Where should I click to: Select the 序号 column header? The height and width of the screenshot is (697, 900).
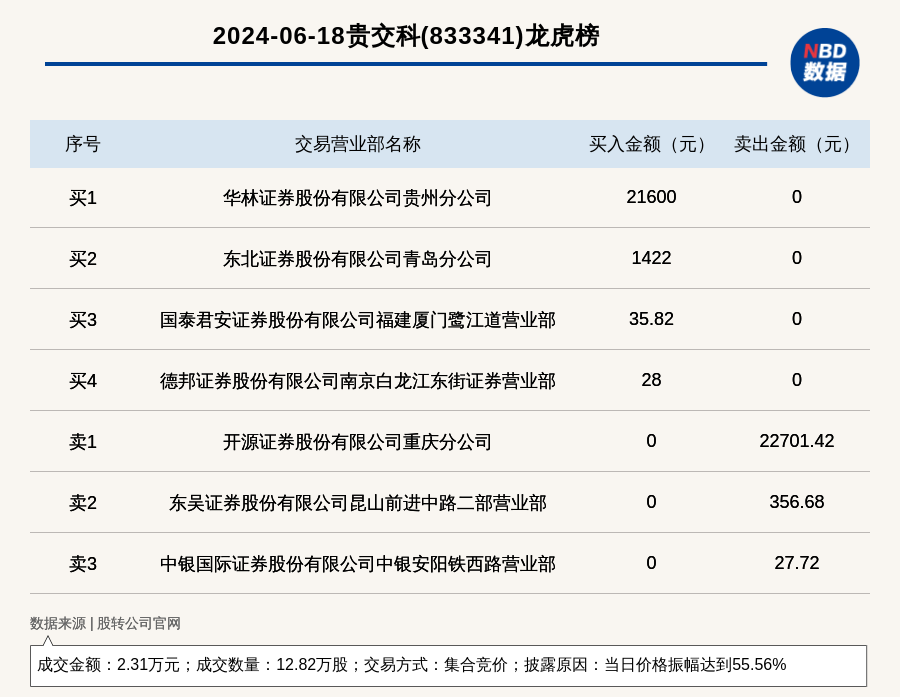pyautogui.click(x=83, y=144)
